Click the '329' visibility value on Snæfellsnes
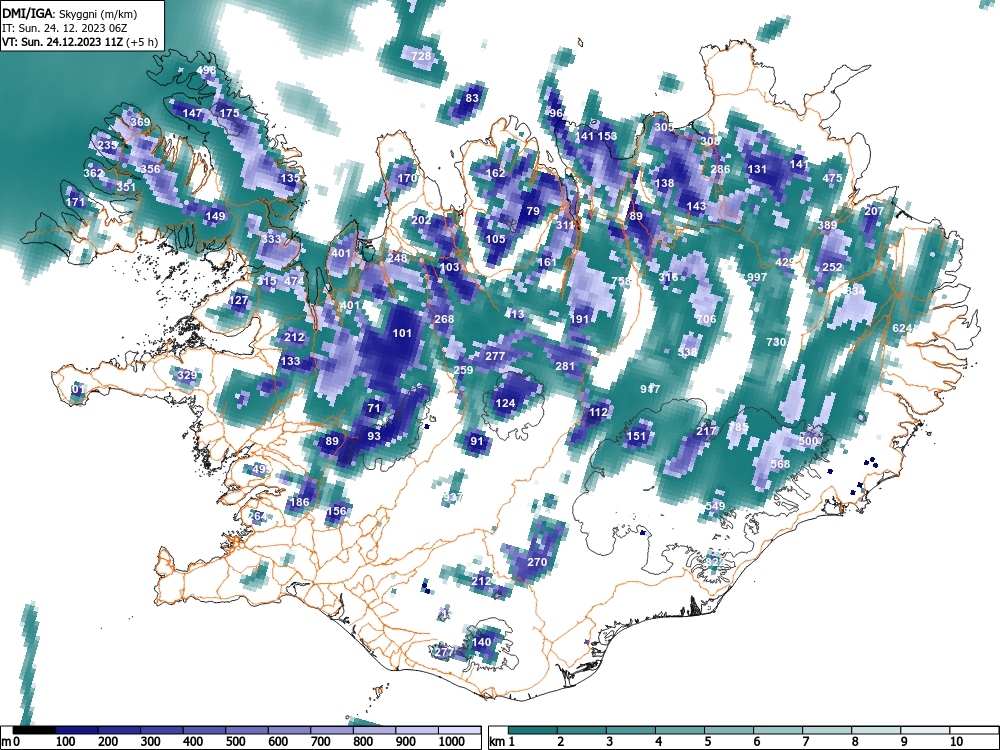The width and height of the screenshot is (1000, 750). pos(186,375)
